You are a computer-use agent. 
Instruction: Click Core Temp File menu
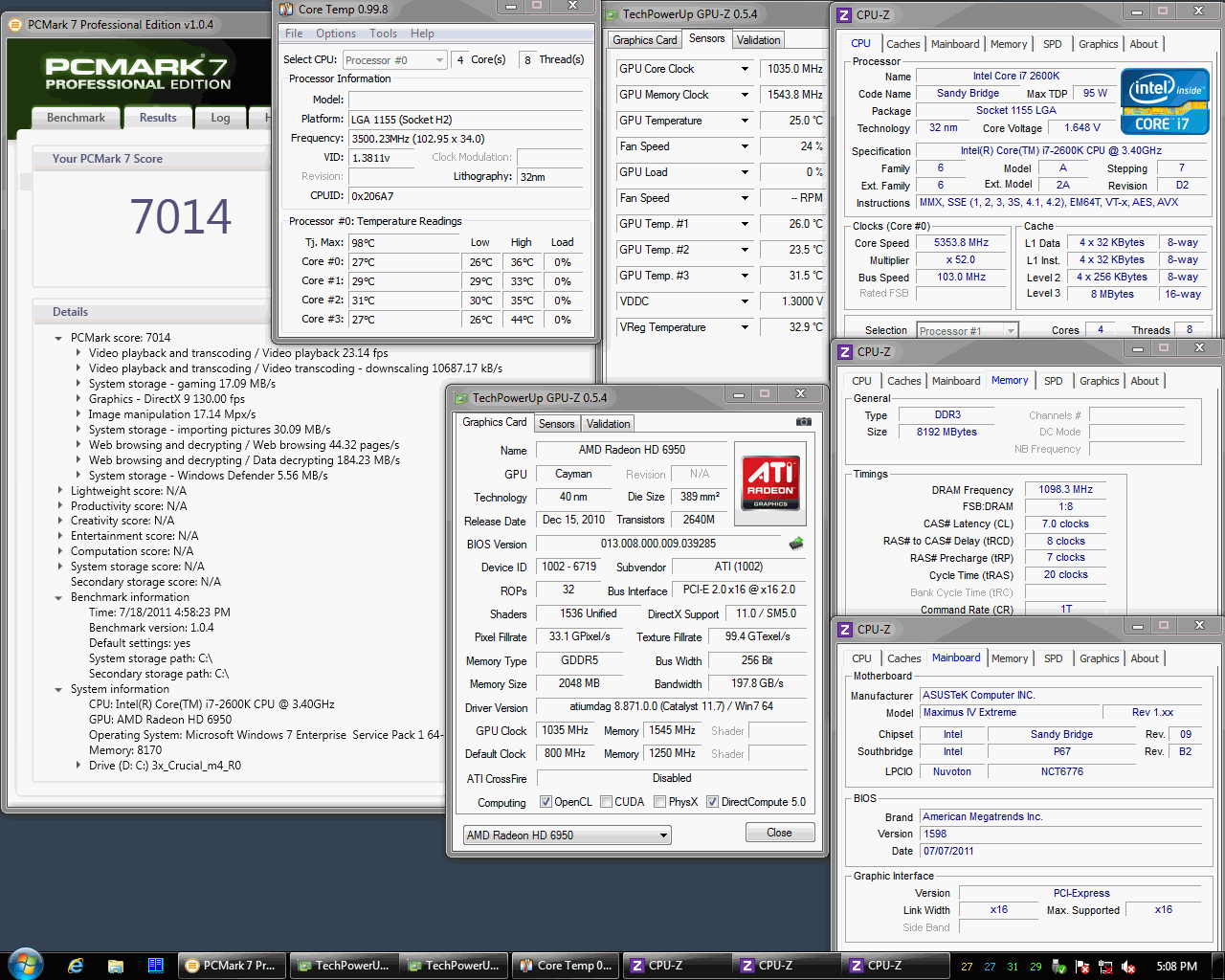[x=294, y=33]
